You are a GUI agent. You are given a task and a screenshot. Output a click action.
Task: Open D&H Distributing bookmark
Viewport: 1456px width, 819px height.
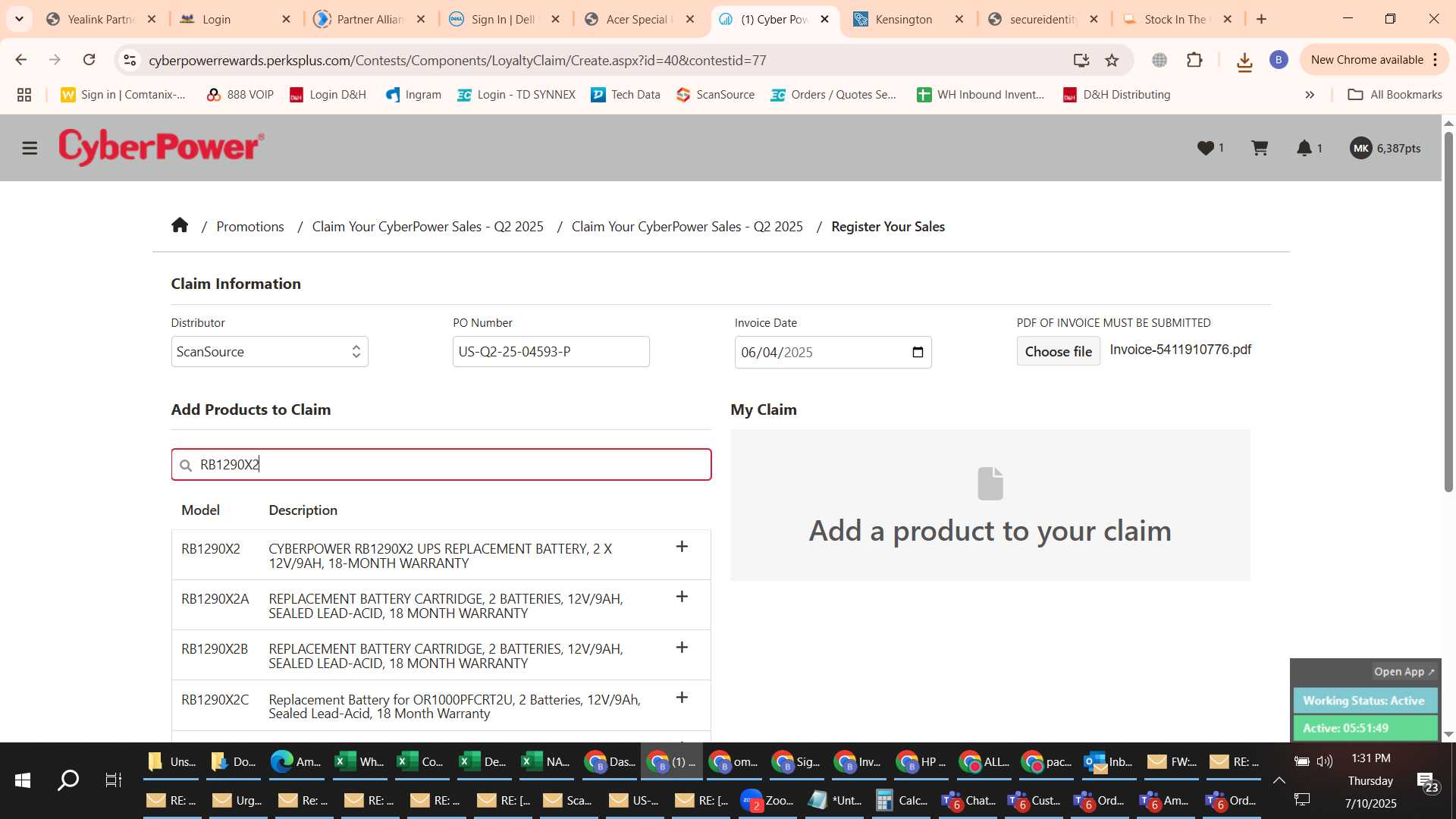click(1116, 95)
